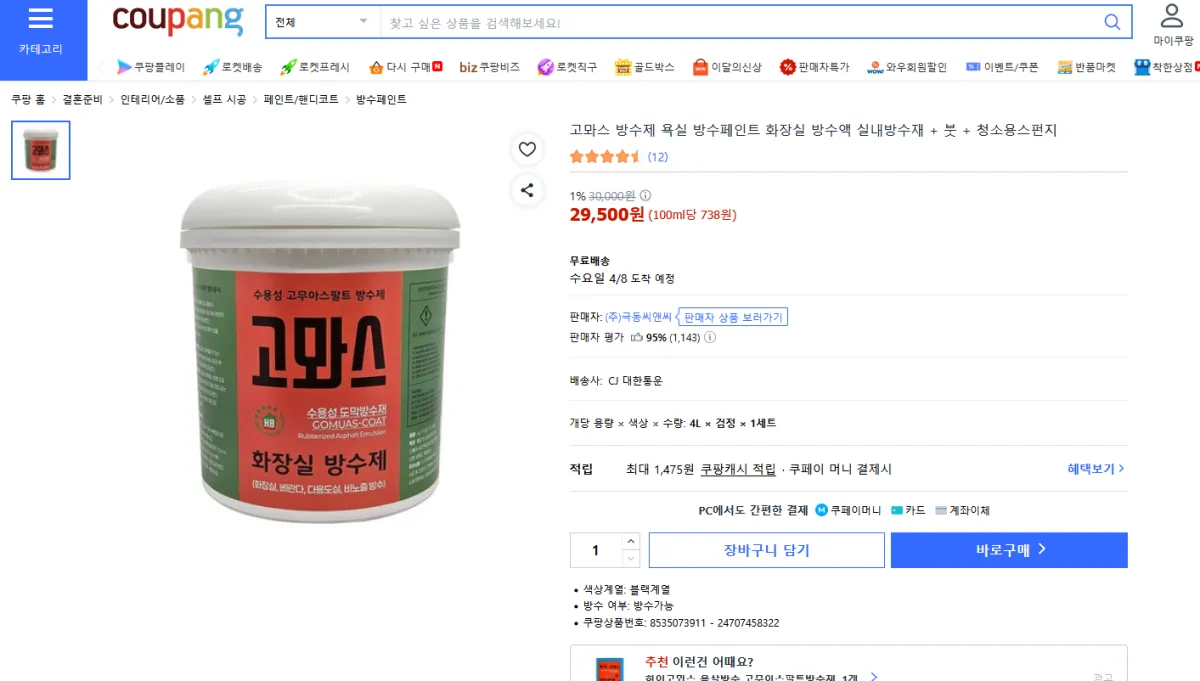Viewport: 1200px width, 681px height.
Task: Expand 혜택보기 benefits details
Action: pyautogui.click(x=1095, y=468)
